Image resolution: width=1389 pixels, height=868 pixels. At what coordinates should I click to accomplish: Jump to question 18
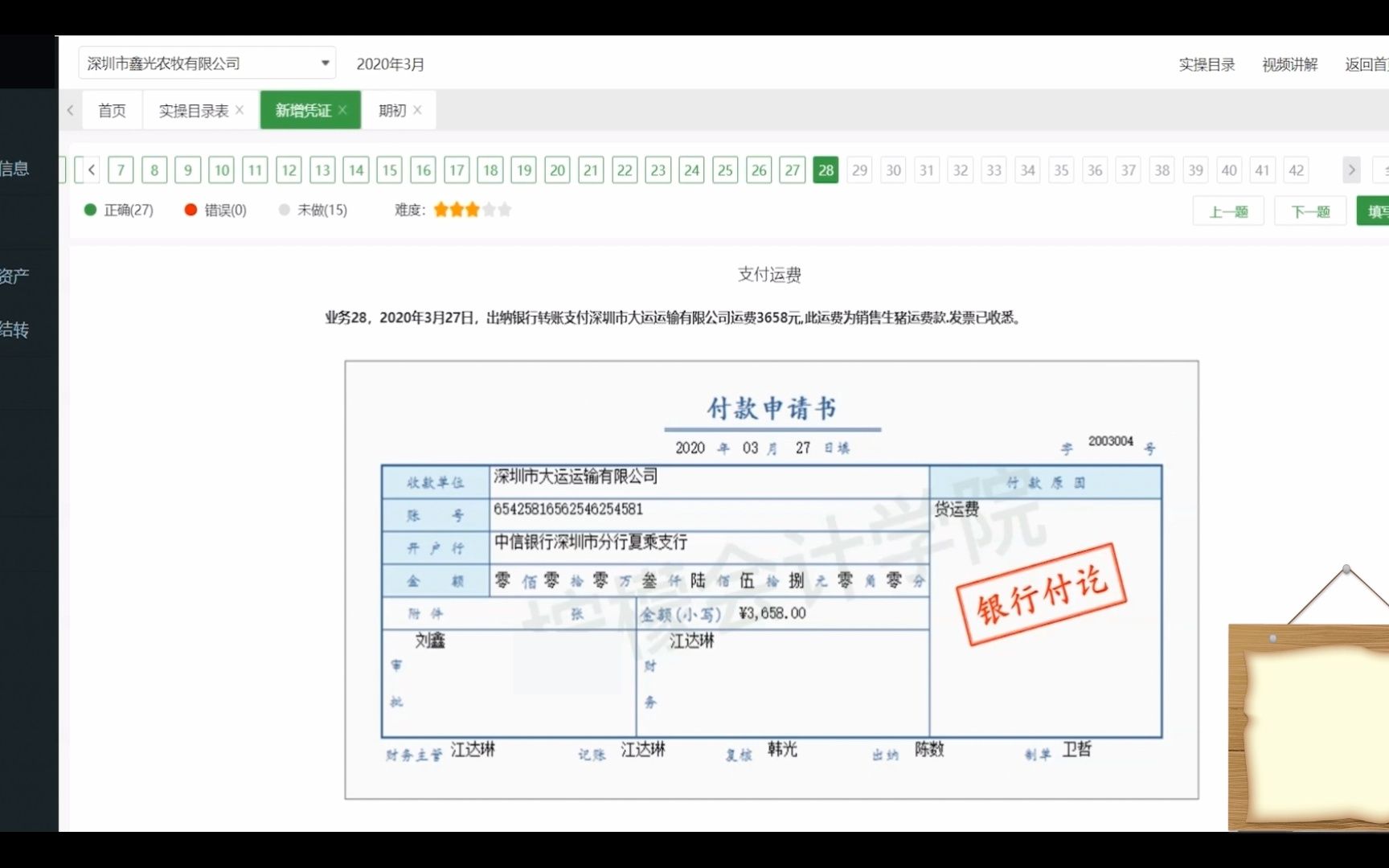pos(490,170)
